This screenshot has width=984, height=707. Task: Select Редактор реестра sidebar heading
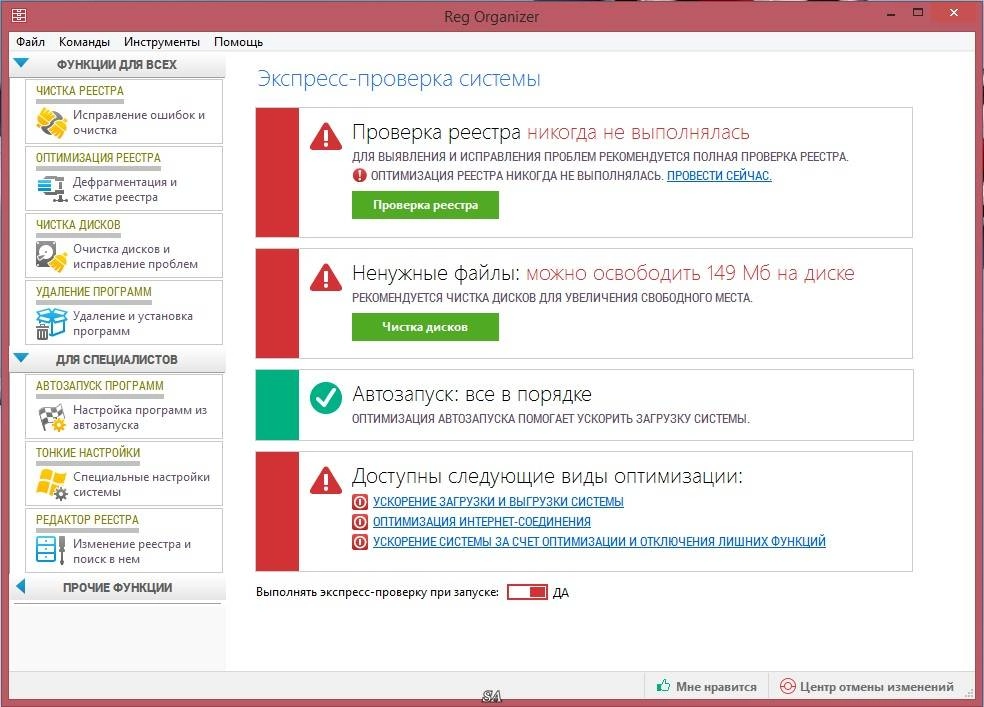[87, 521]
